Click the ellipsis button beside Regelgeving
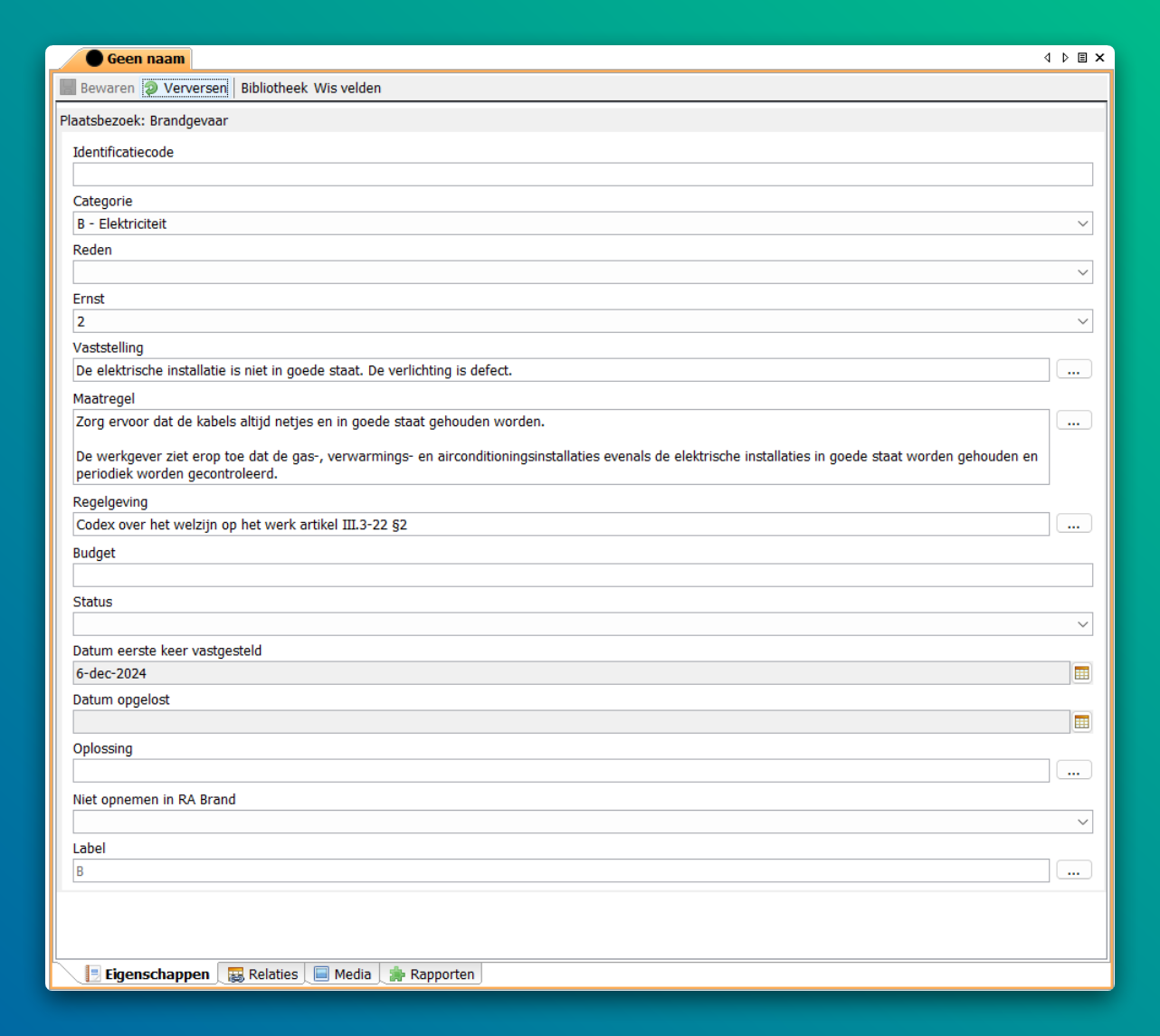Image resolution: width=1160 pixels, height=1036 pixels. pyautogui.click(x=1073, y=524)
